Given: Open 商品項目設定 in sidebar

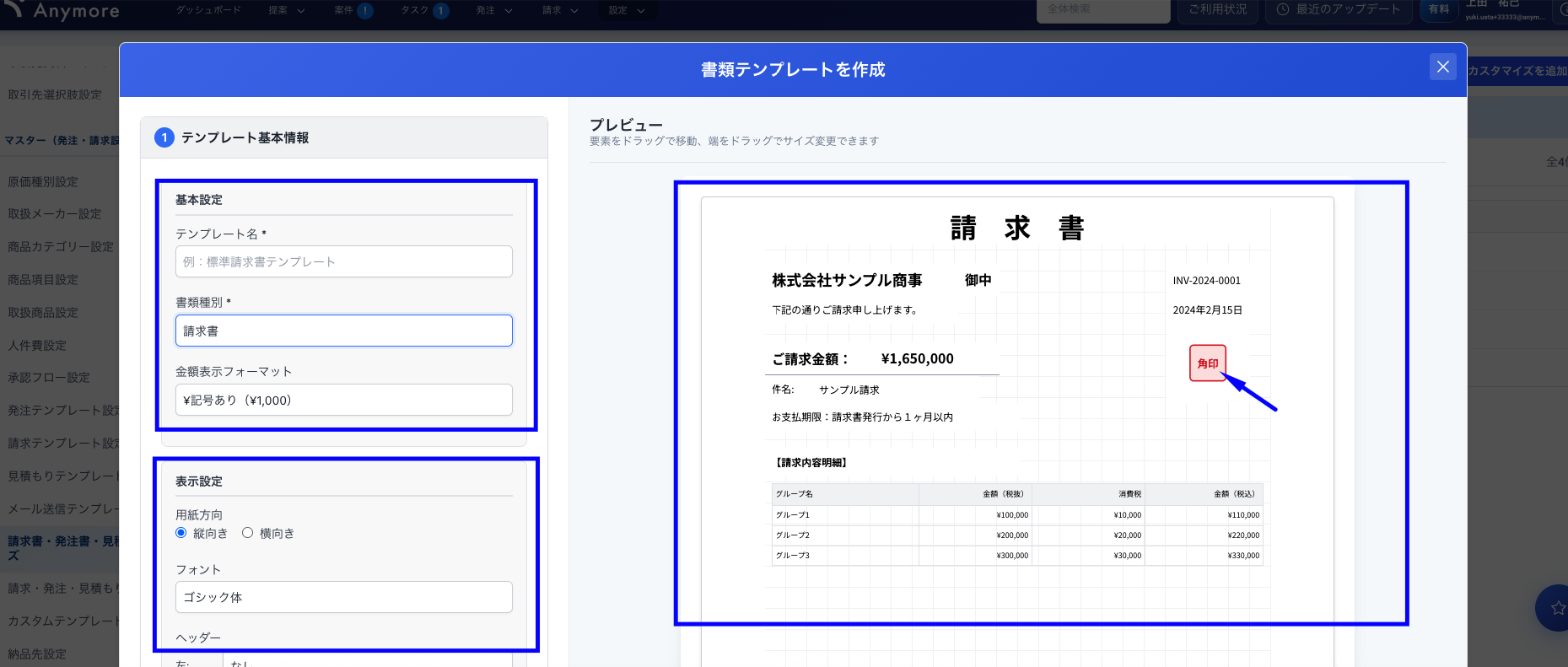Looking at the screenshot, I should pyautogui.click(x=43, y=280).
